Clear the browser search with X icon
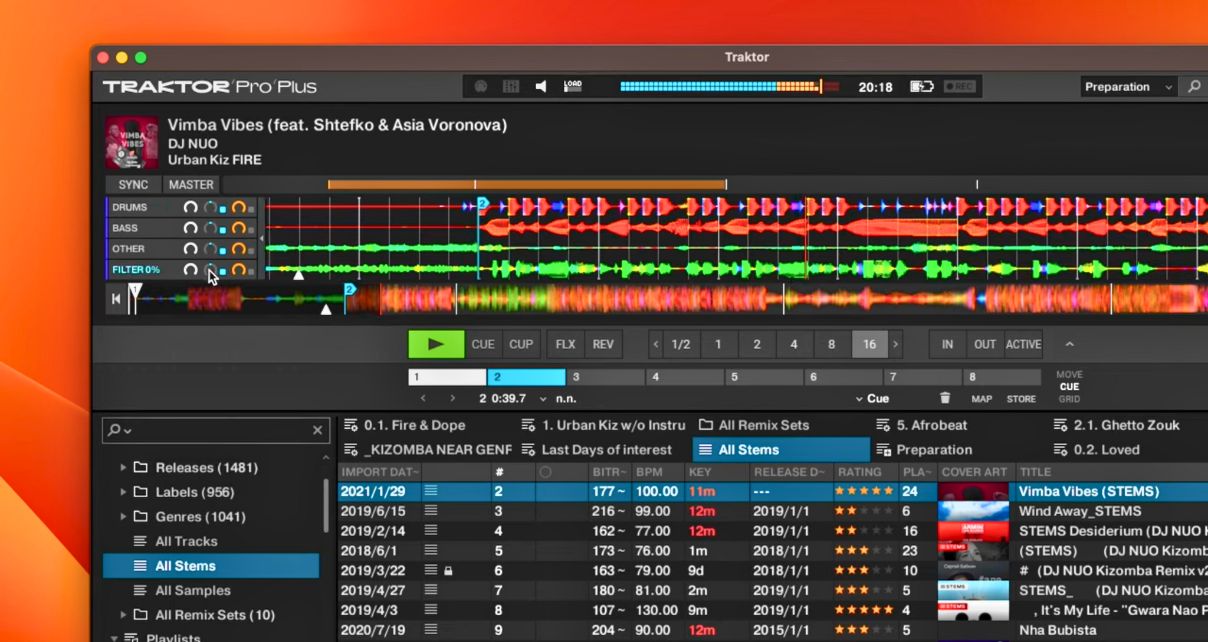This screenshot has width=1208, height=642. click(317, 430)
